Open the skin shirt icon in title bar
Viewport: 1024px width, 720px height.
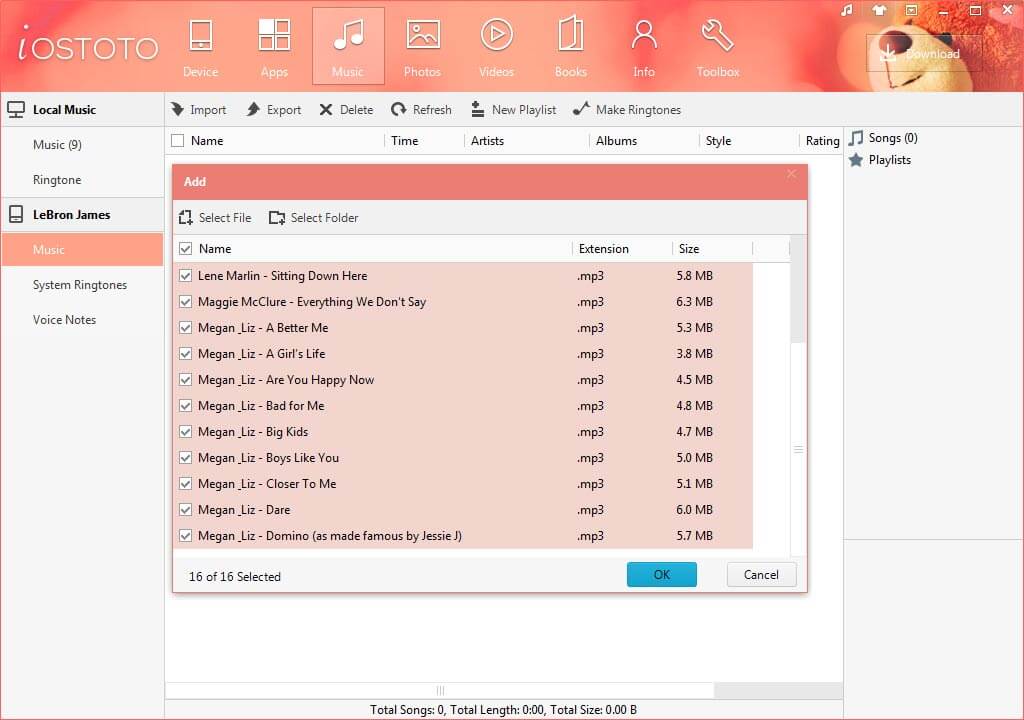[x=879, y=10]
